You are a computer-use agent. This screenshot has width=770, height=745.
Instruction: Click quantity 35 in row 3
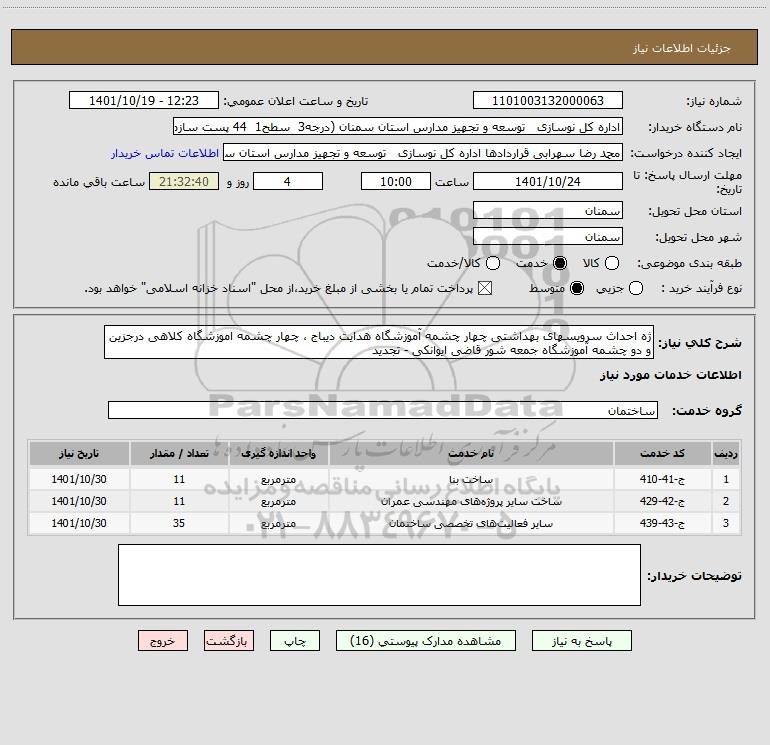179,524
